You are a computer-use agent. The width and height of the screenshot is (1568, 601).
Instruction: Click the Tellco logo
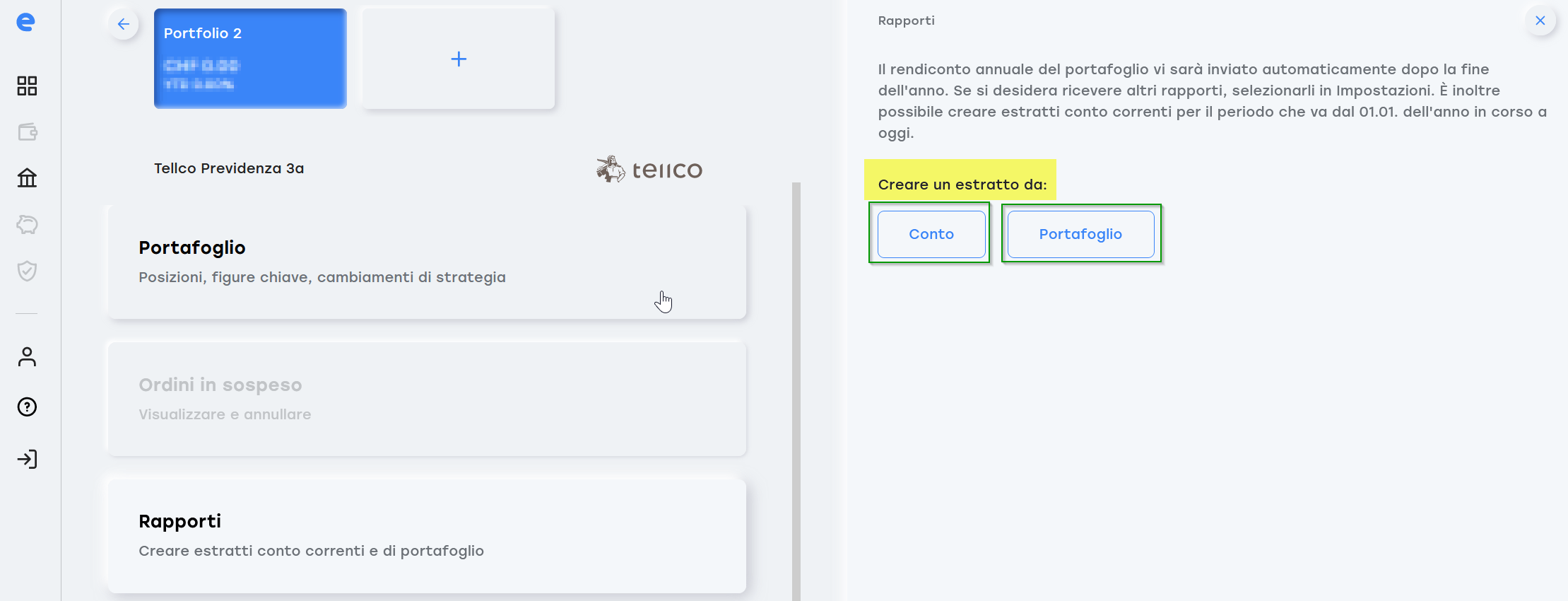tap(649, 169)
